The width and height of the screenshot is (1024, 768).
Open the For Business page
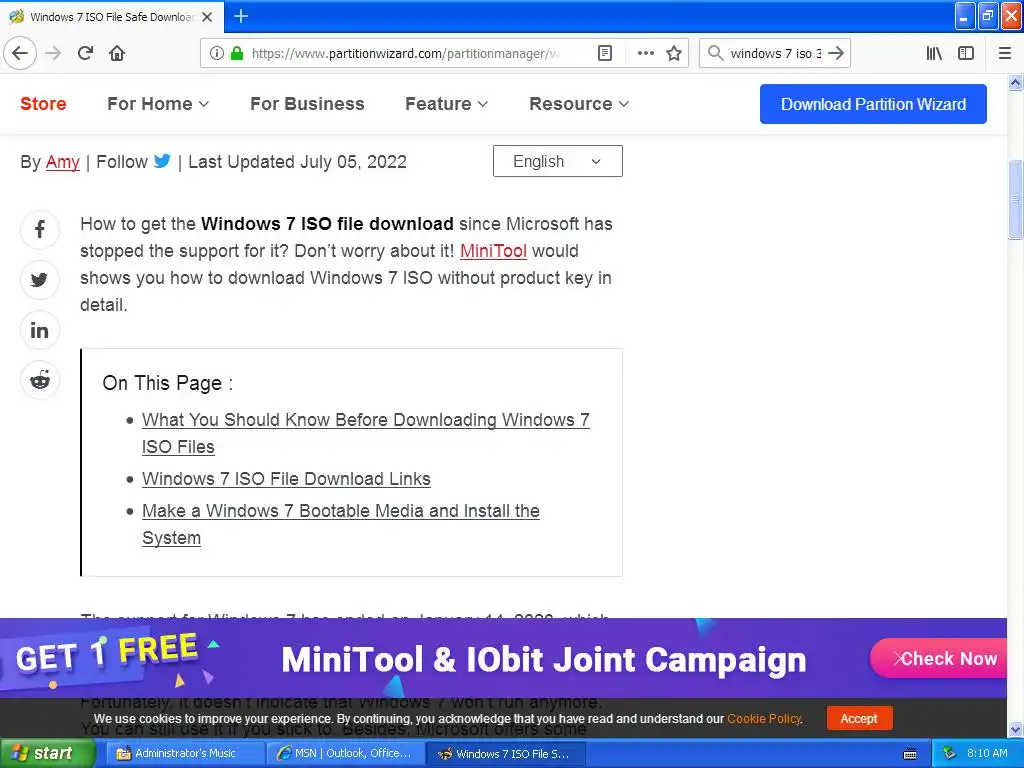[307, 104]
